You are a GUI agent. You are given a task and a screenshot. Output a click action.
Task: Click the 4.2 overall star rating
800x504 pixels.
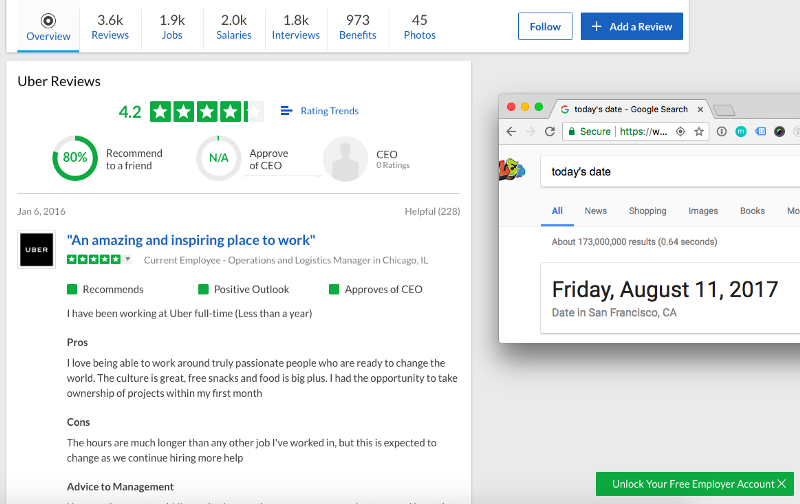207,112
